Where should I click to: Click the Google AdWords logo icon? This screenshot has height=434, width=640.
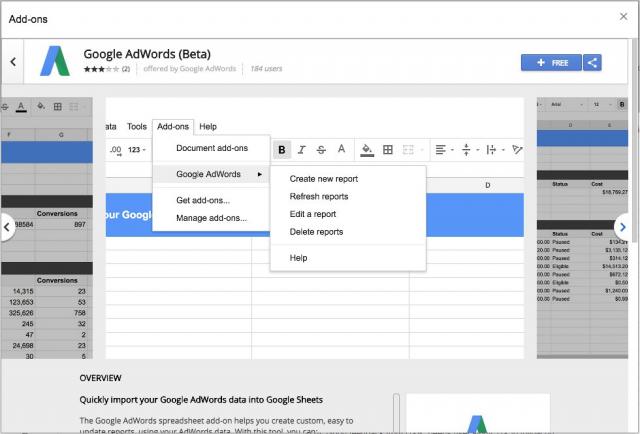point(55,61)
